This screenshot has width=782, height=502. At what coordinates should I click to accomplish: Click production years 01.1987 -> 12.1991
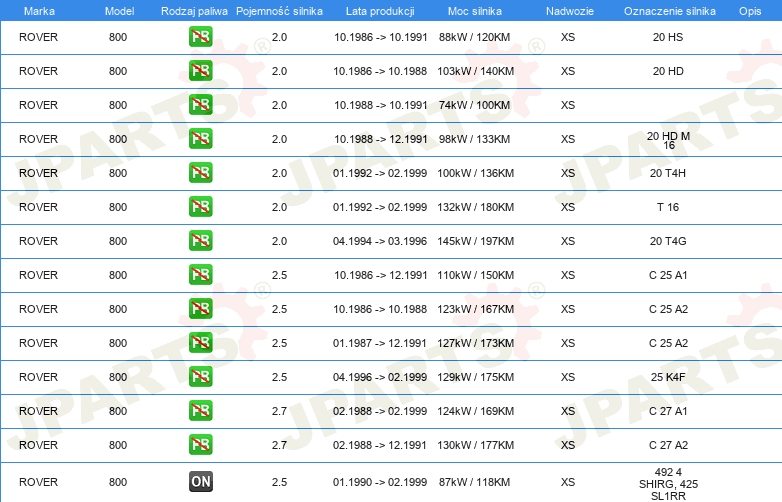380,343
